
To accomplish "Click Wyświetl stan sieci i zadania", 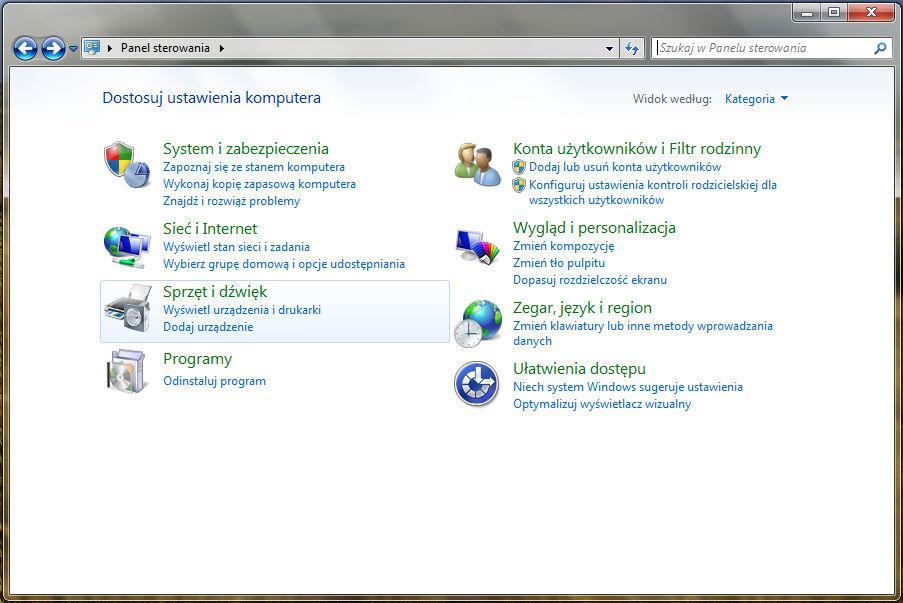I will tap(236, 247).
